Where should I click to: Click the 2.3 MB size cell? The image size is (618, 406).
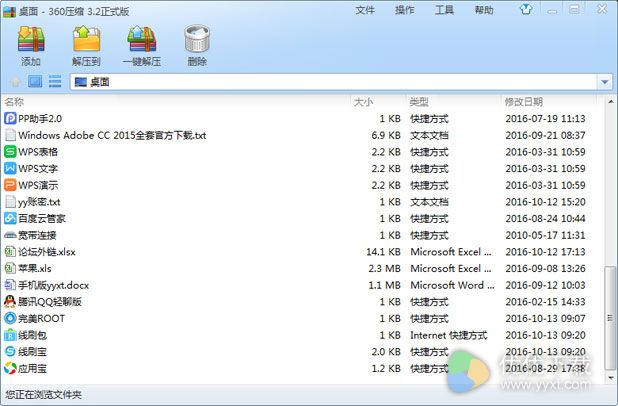pos(385,268)
